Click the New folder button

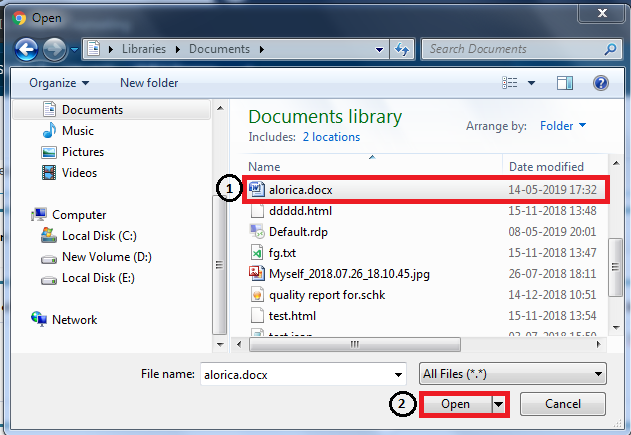[149, 83]
